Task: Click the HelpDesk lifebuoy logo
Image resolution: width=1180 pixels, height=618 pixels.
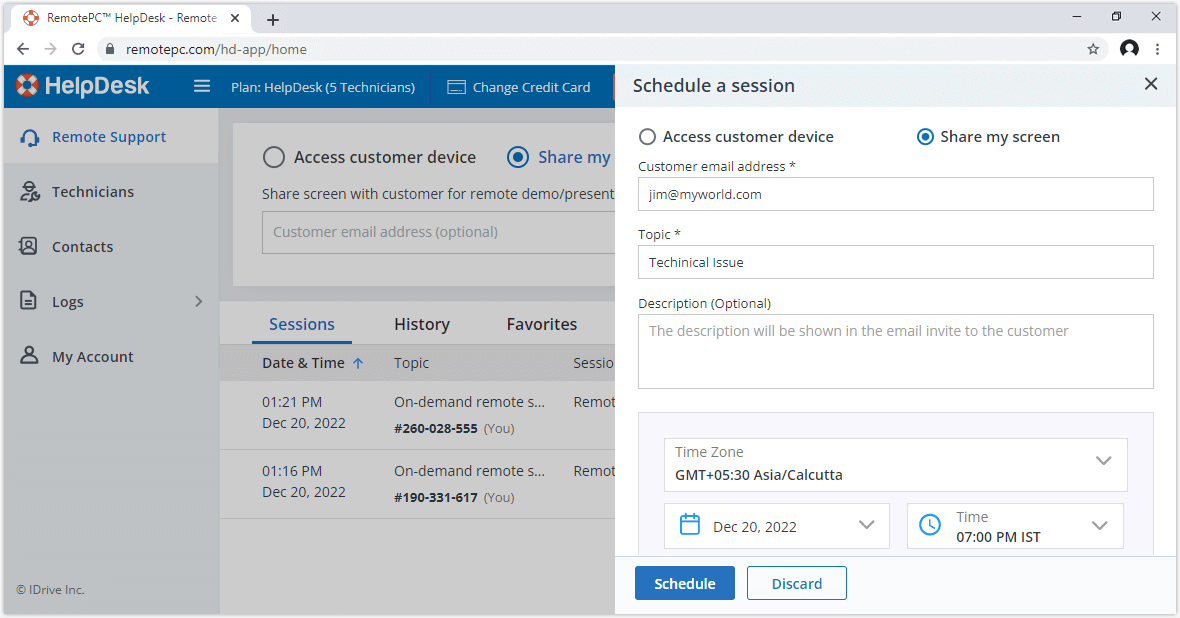Action: [x=27, y=86]
